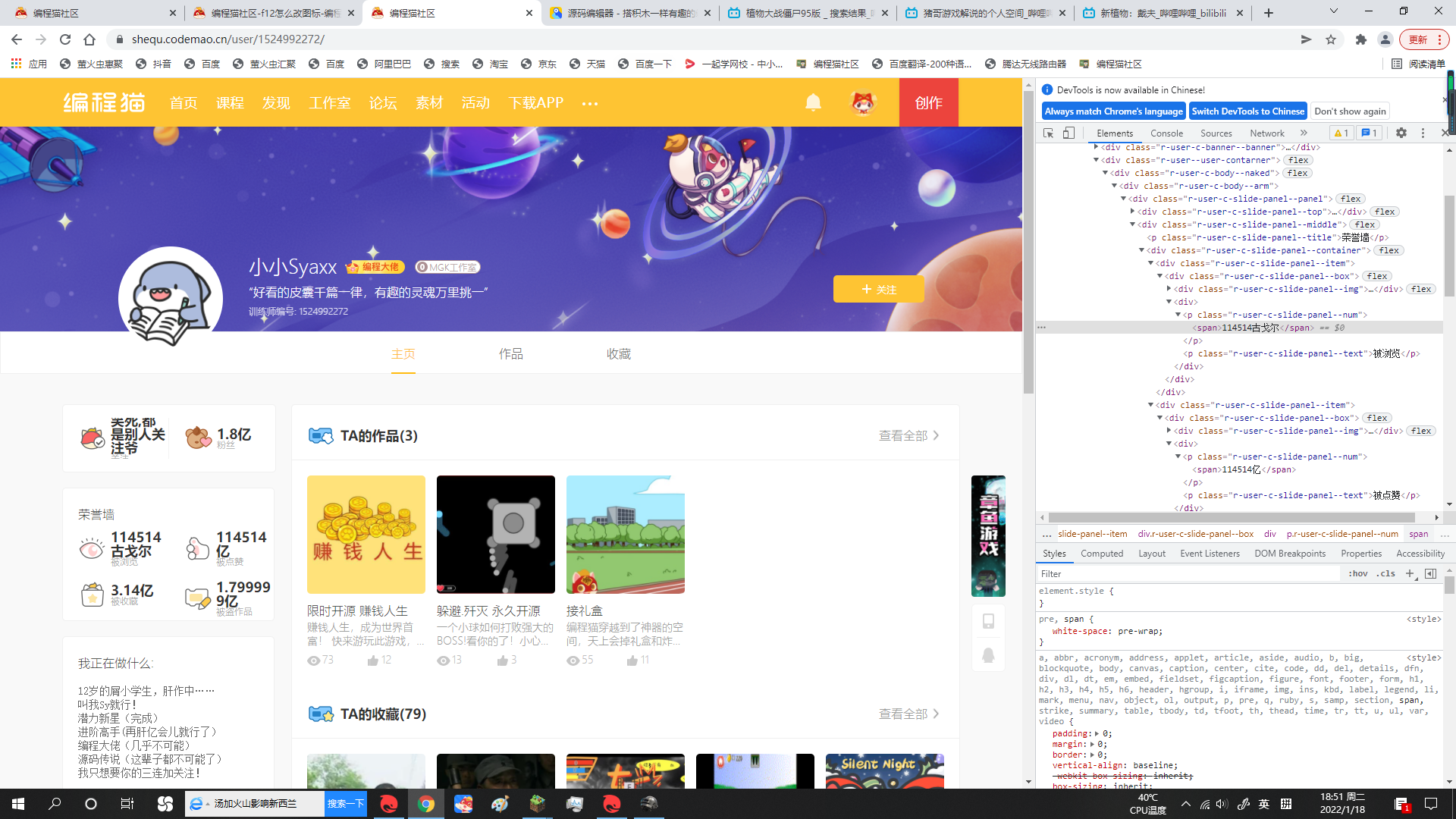This screenshot has height=819, width=1456.
Task: Click the notification bell in the Codemao header
Action: point(813,102)
